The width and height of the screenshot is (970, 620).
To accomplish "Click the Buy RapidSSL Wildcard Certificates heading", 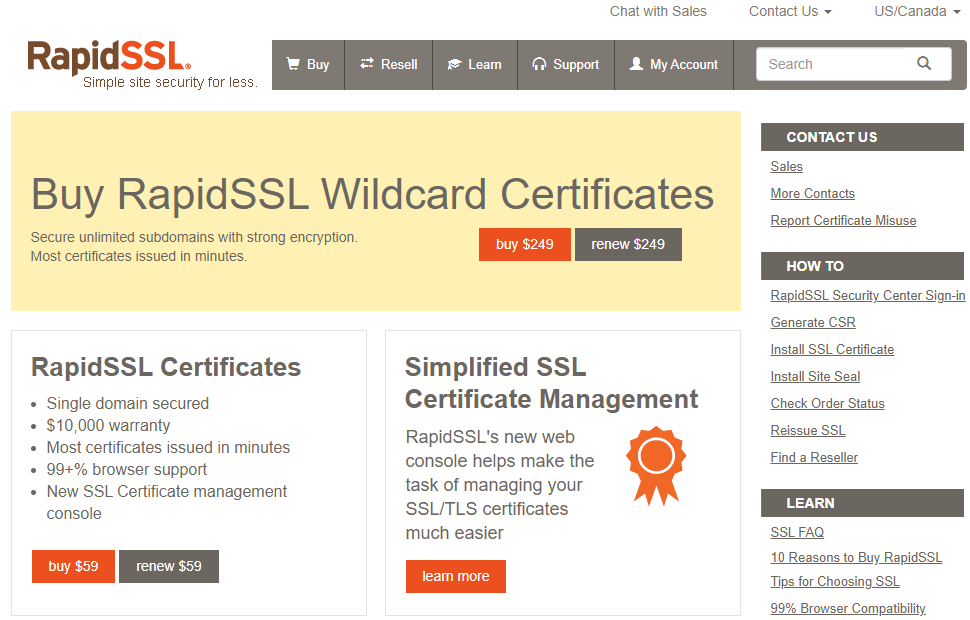I will pos(372,194).
